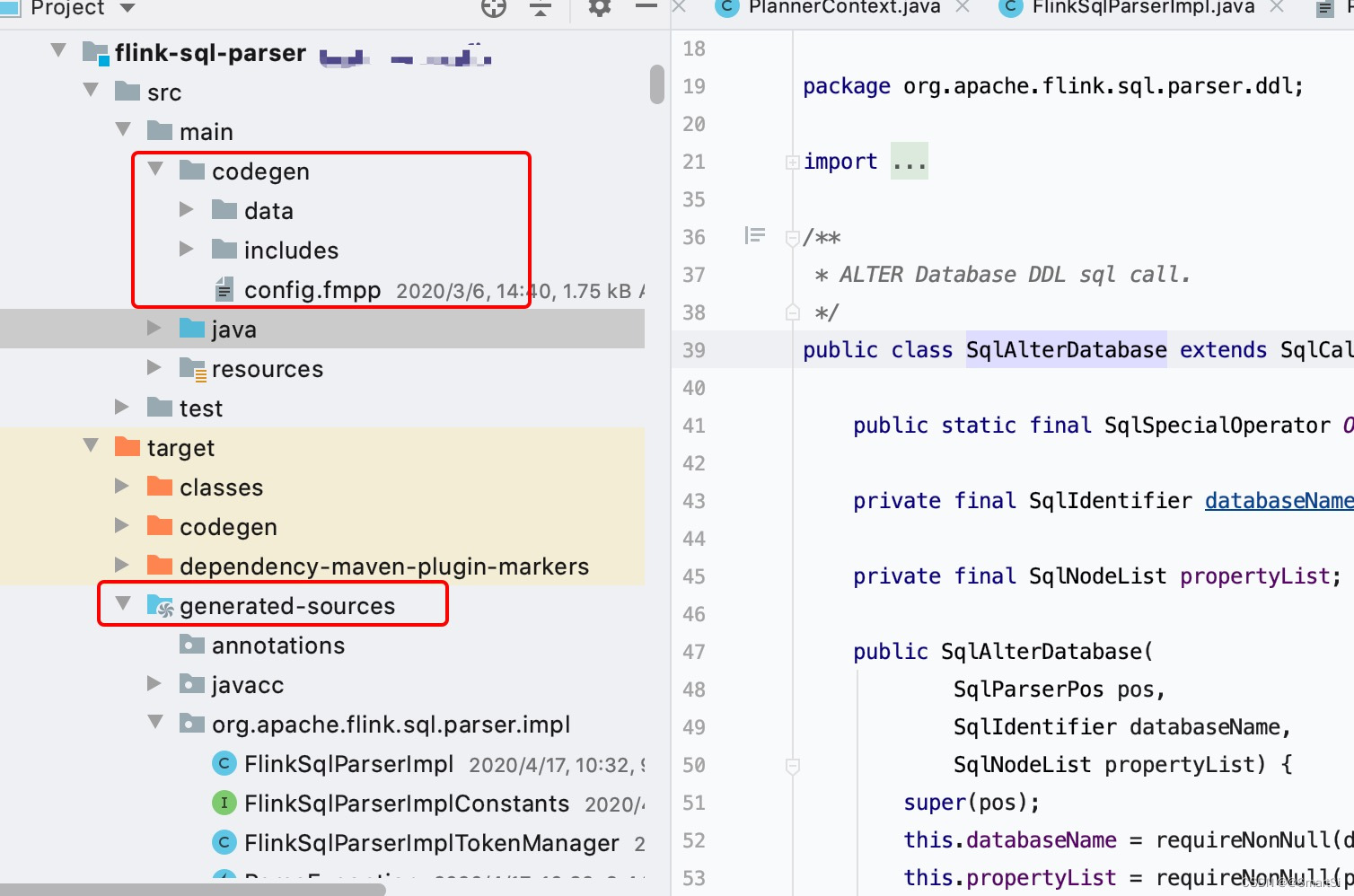The image size is (1354, 896).
Task: Expand the includes folder arrow
Action: [187, 249]
